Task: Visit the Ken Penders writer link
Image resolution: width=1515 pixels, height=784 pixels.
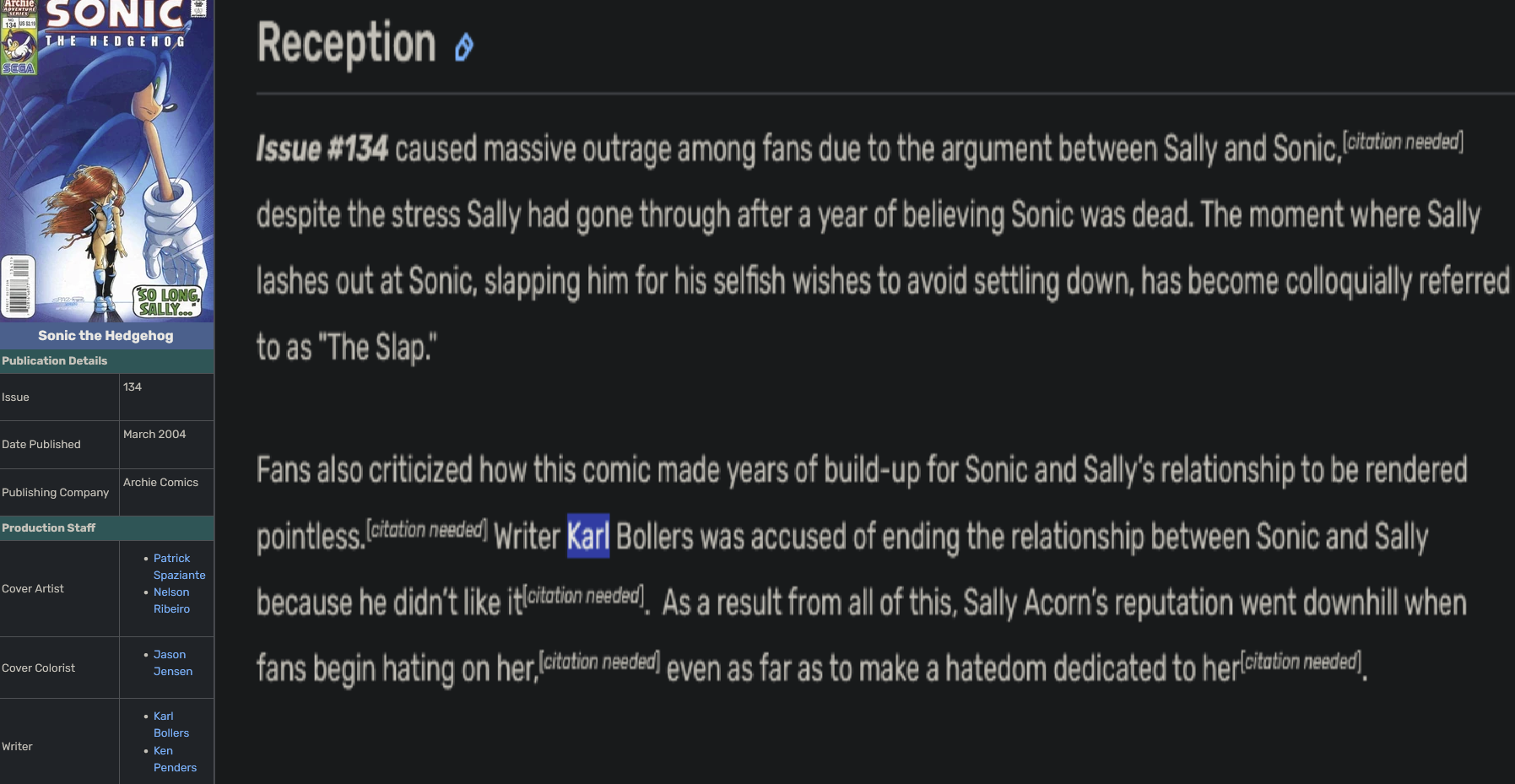Action: click(174, 759)
